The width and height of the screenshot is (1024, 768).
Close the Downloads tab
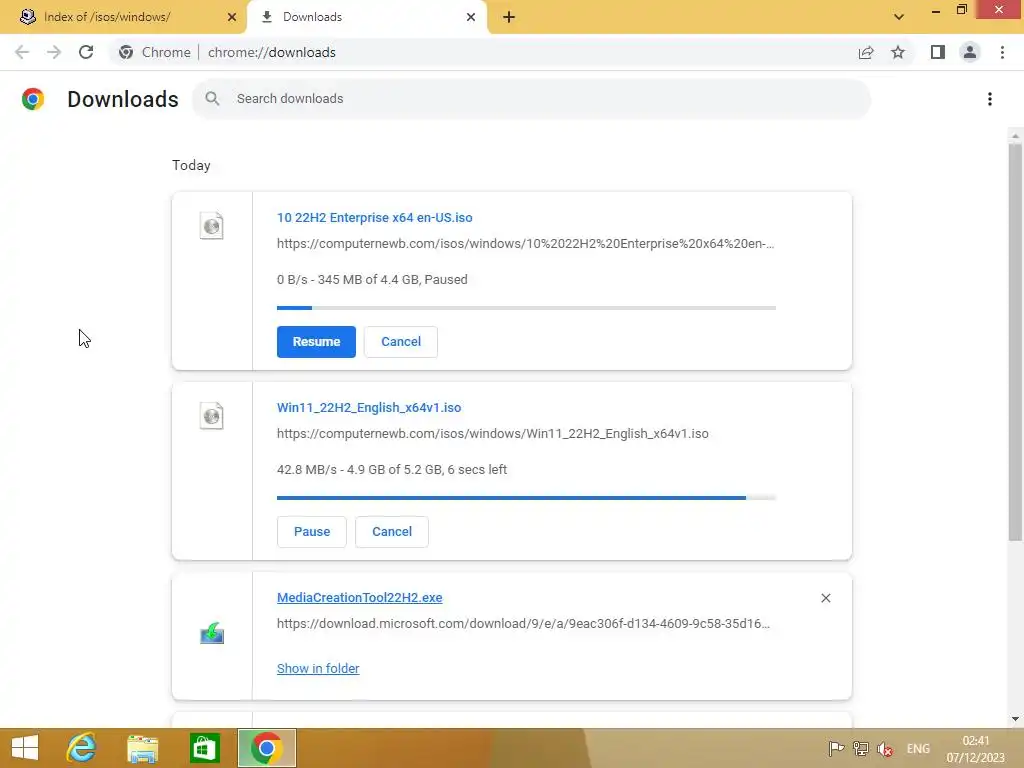[x=471, y=17]
